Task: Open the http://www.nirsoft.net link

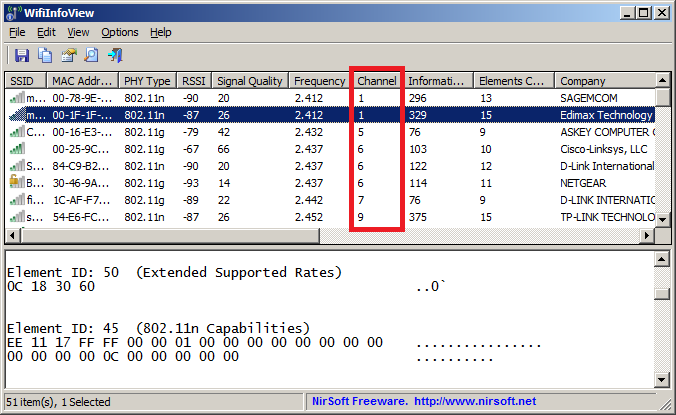Action: coord(475,401)
